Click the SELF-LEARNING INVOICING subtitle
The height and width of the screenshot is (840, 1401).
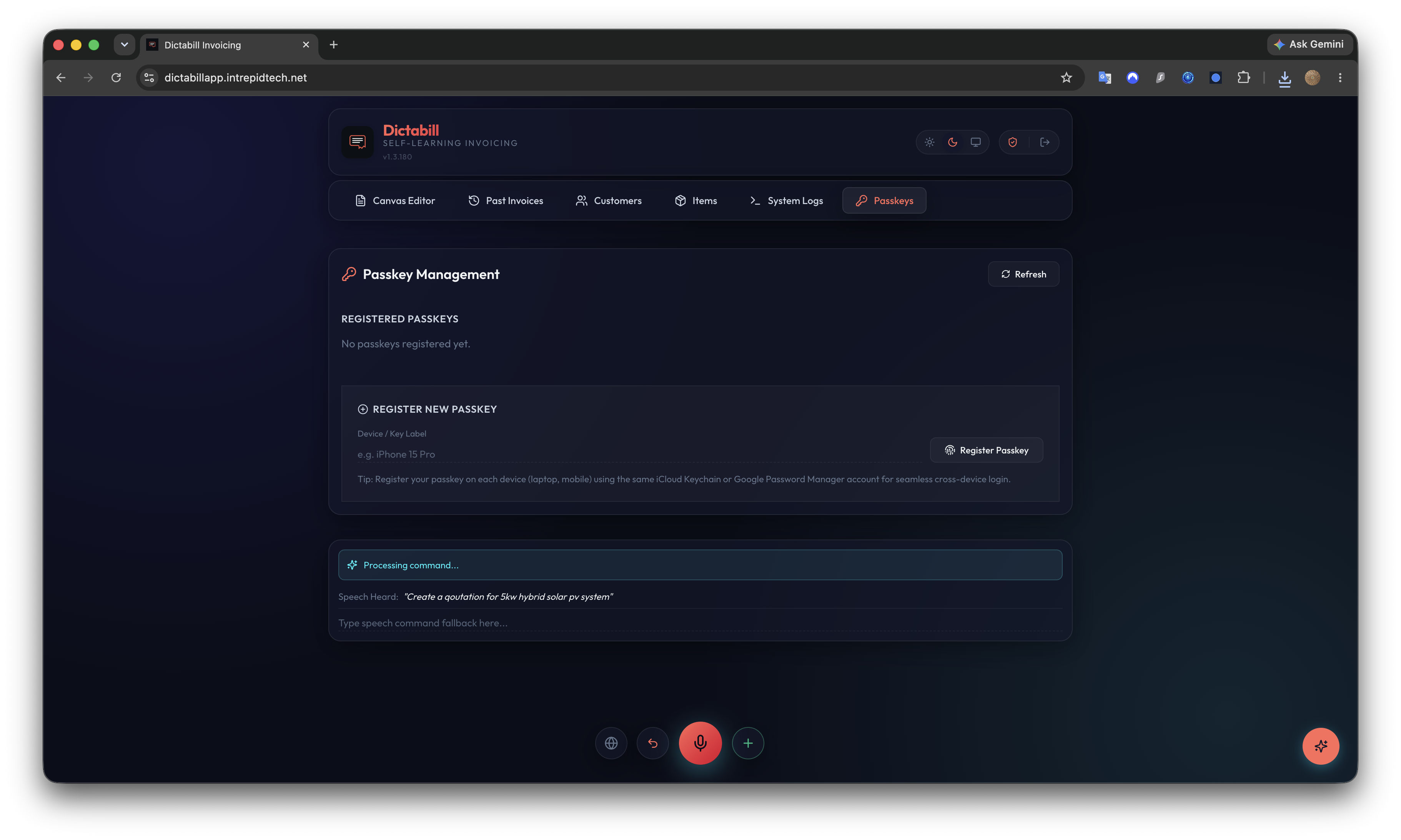pyautogui.click(x=450, y=143)
